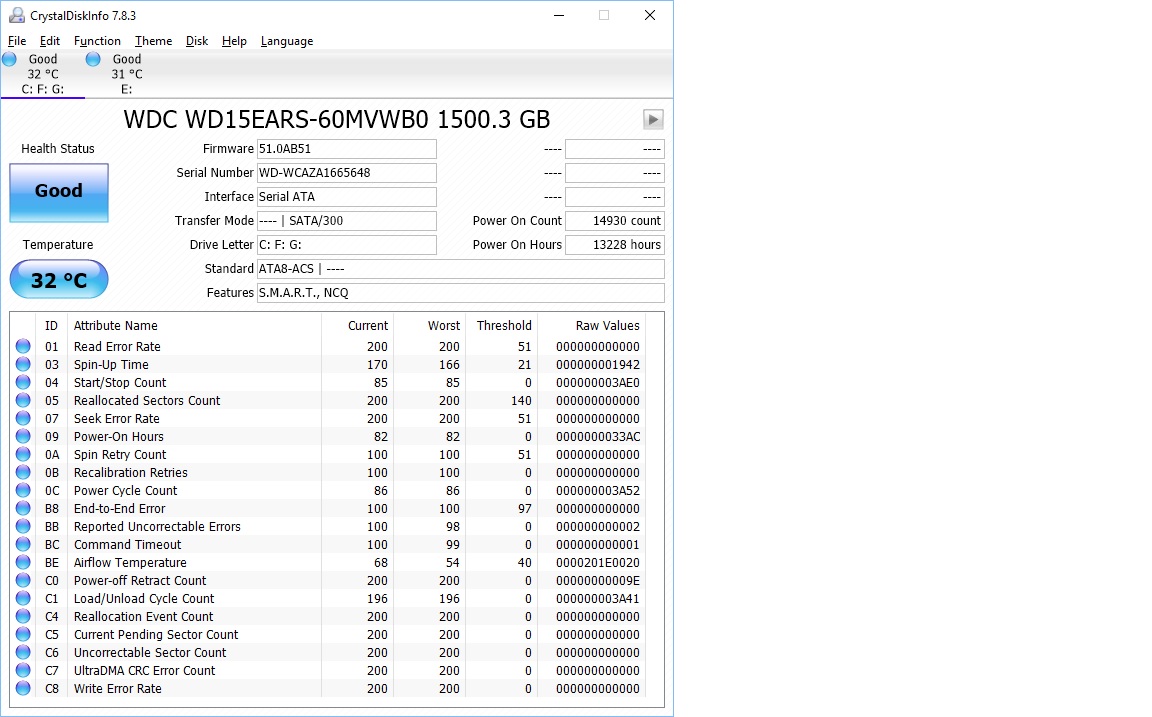
Task: Open the Language menu
Action: click(287, 41)
